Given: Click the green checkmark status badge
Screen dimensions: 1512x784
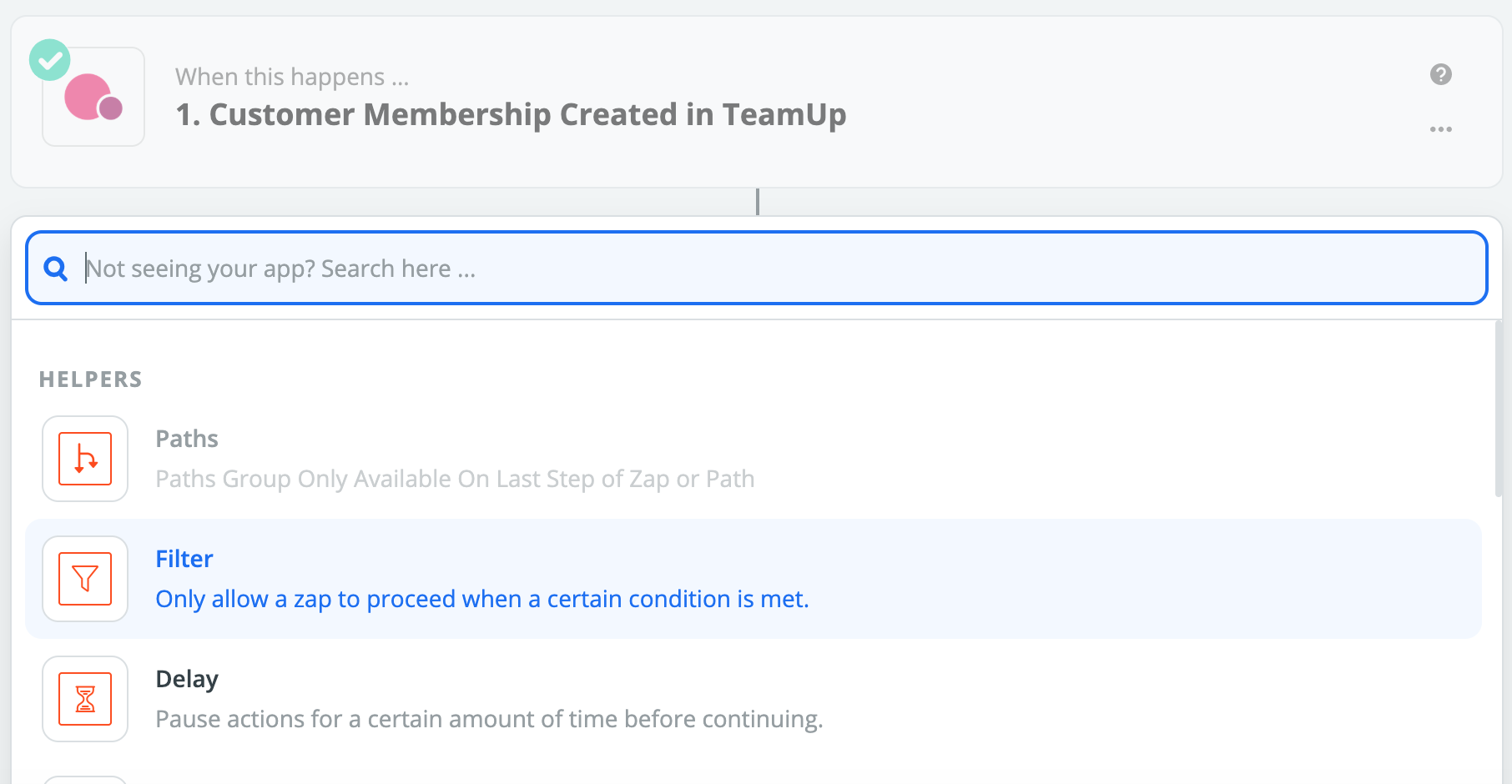Looking at the screenshot, I should (50, 60).
